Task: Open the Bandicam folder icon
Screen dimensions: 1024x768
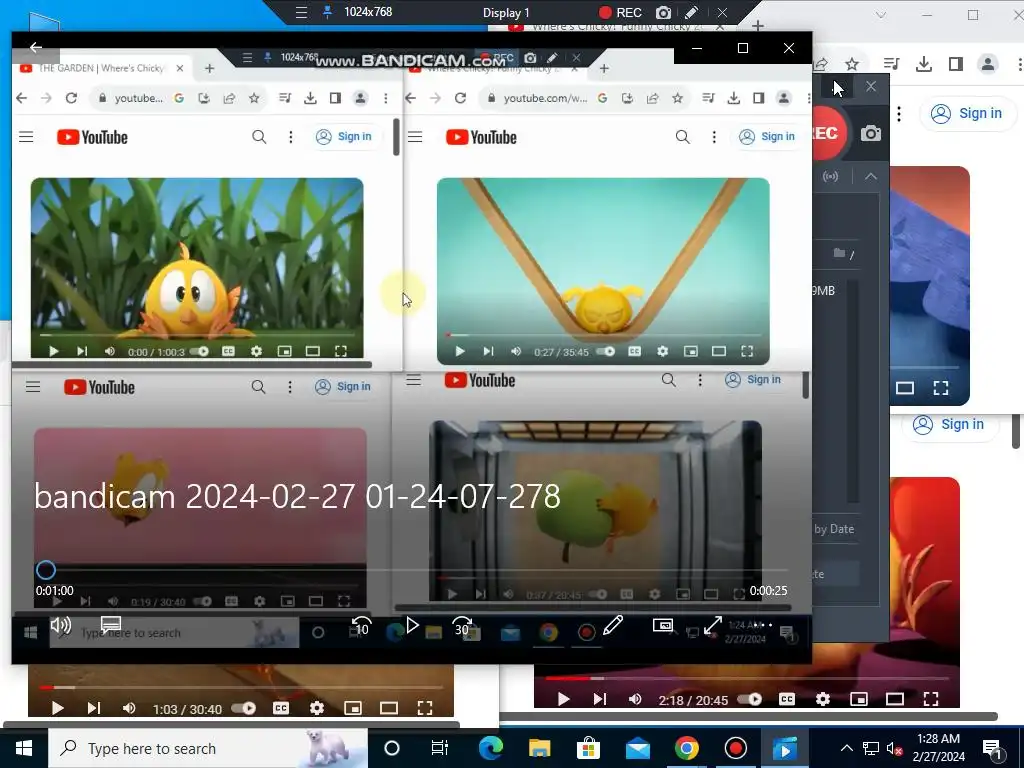Action: [839, 253]
